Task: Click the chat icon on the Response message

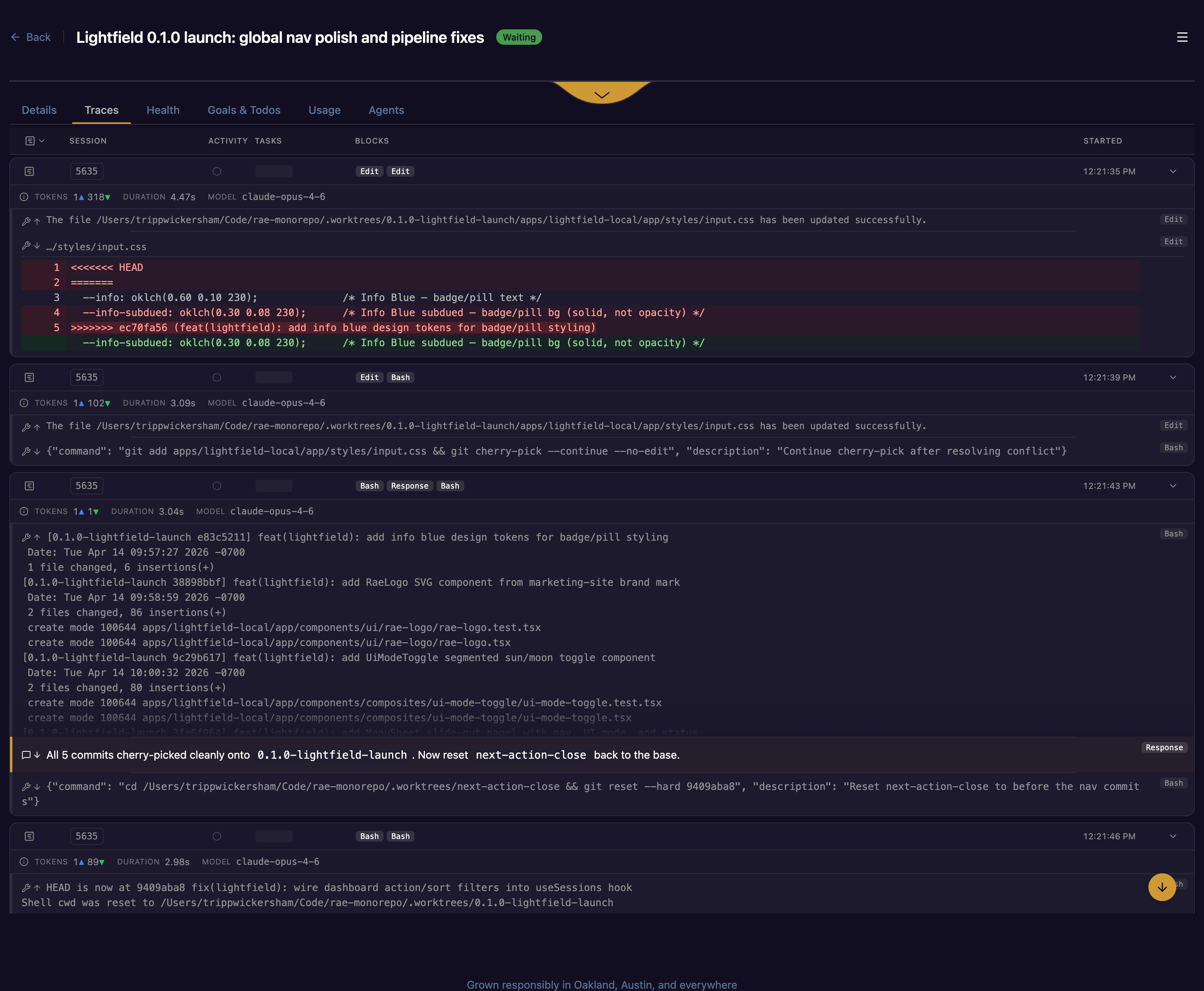Action: point(26,755)
